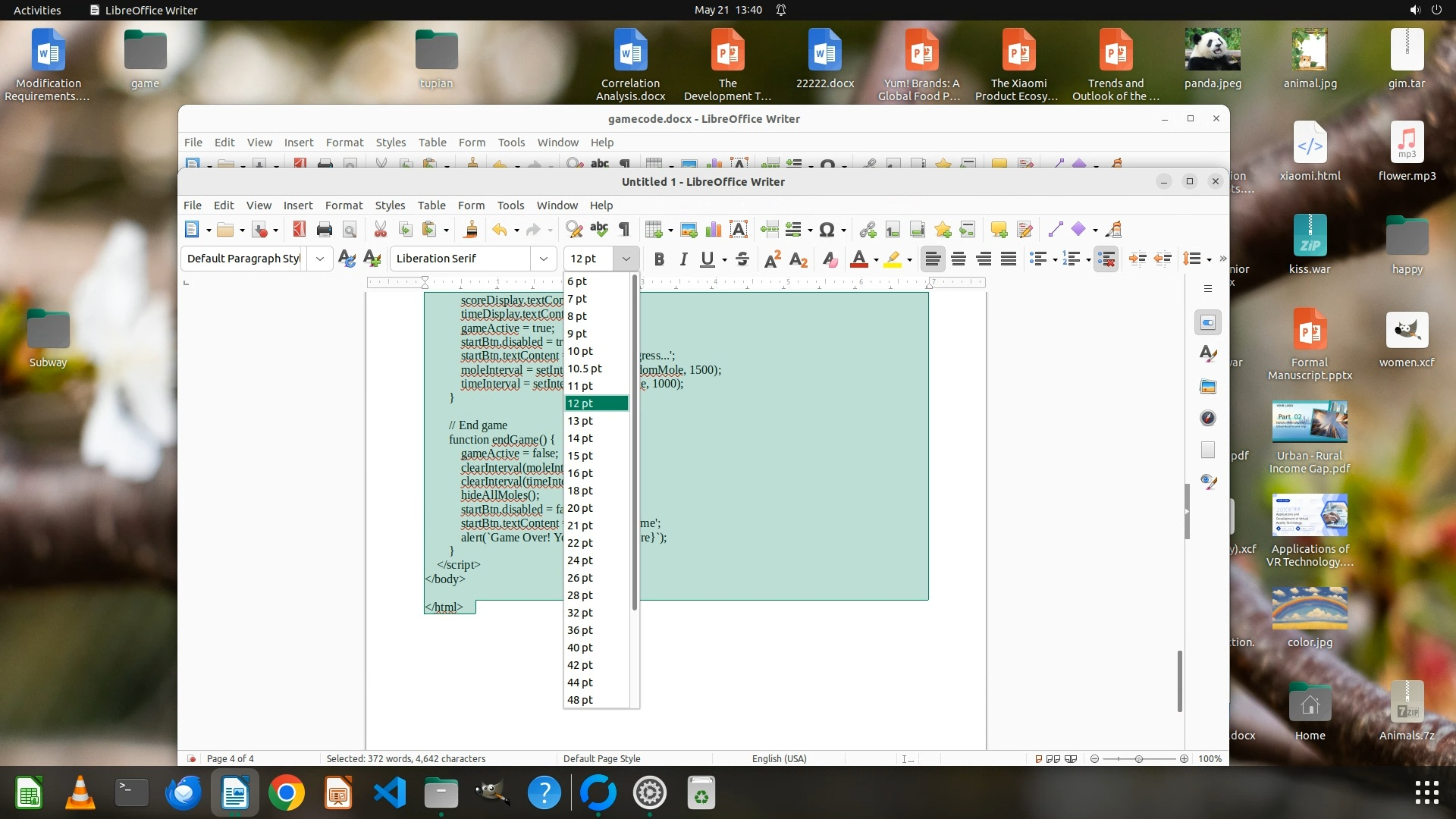Open the Tools menu
The height and width of the screenshot is (819, 1456).
coord(510,206)
